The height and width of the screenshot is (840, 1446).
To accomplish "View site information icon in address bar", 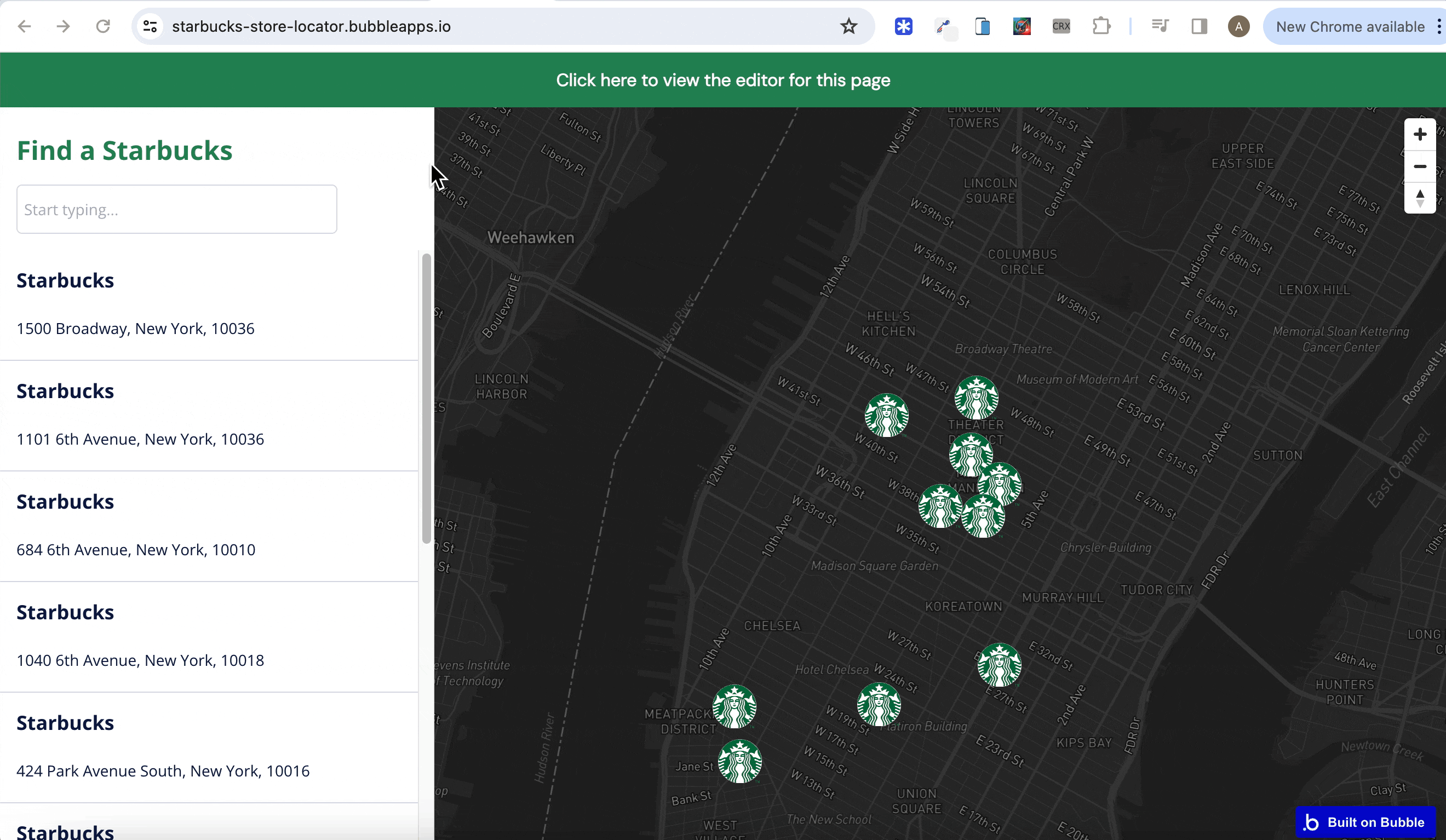I will coord(150,26).
